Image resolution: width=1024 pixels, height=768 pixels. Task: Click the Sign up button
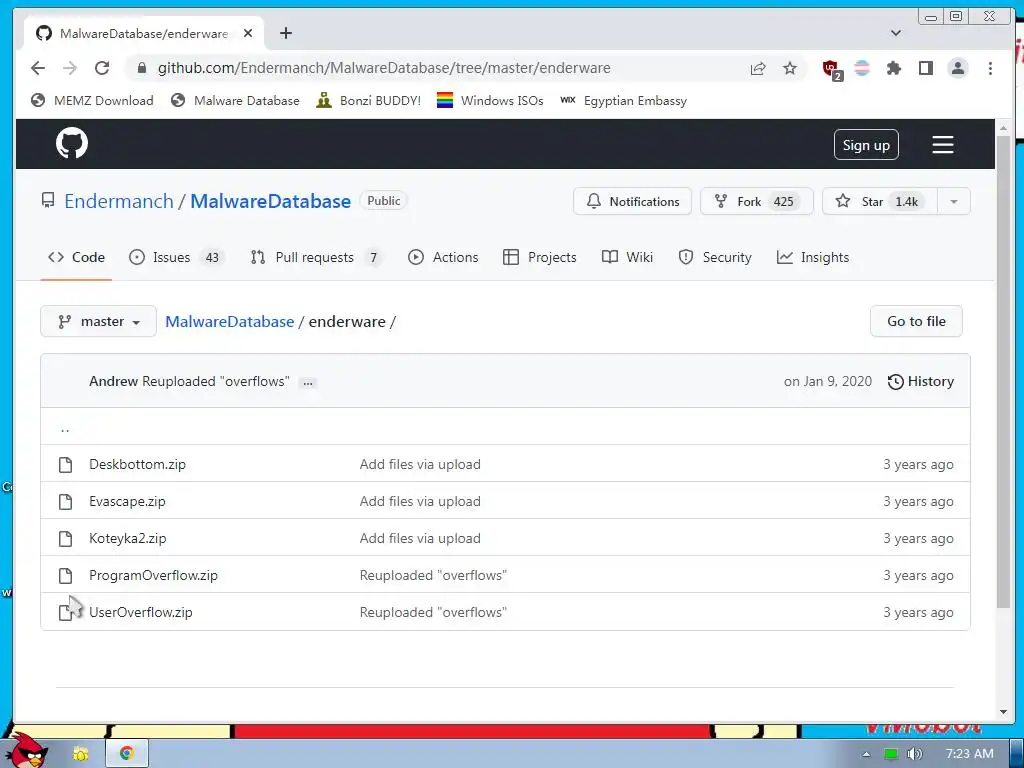(866, 145)
